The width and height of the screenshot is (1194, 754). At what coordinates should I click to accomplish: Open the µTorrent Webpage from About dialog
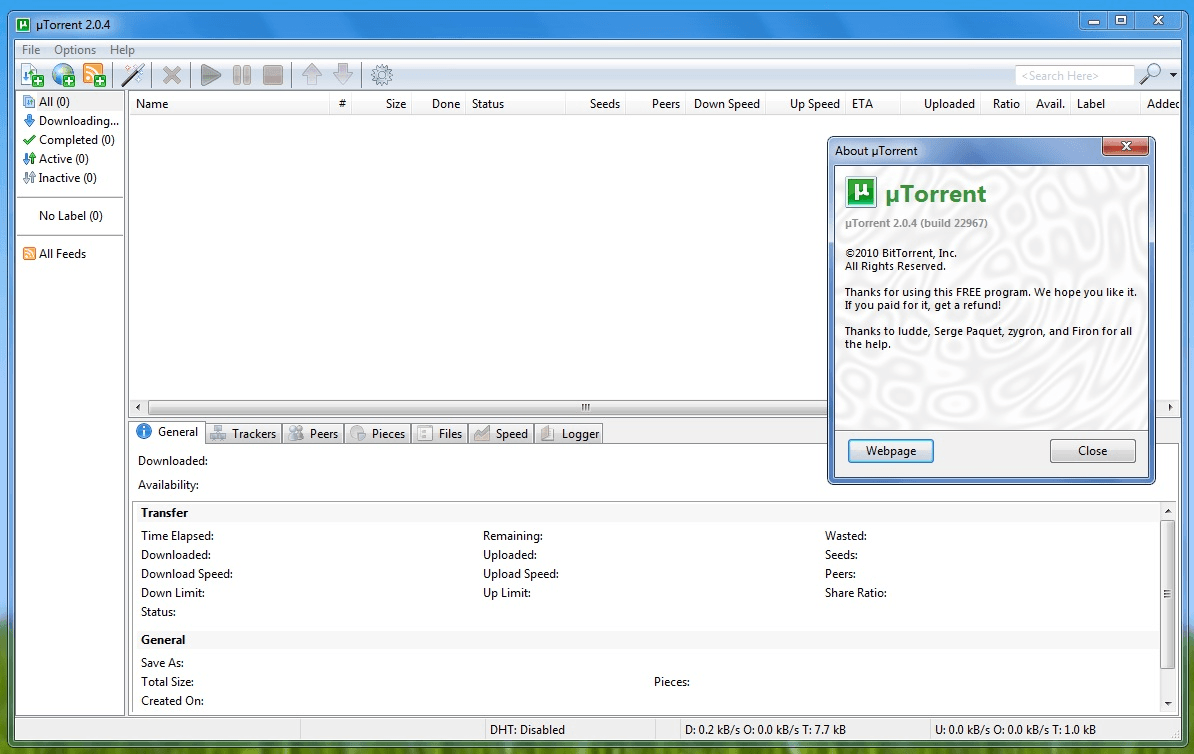889,451
